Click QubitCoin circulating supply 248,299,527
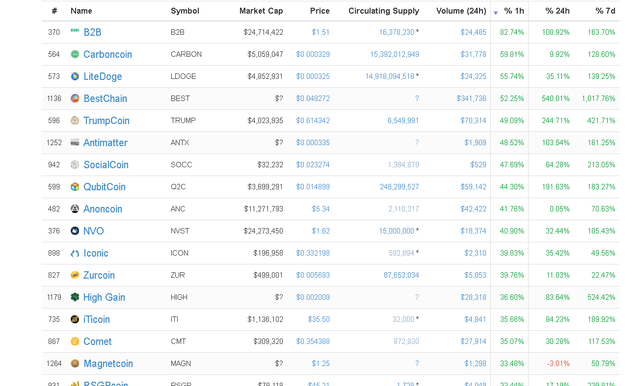640x386 pixels. pyautogui.click(x=399, y=187)
